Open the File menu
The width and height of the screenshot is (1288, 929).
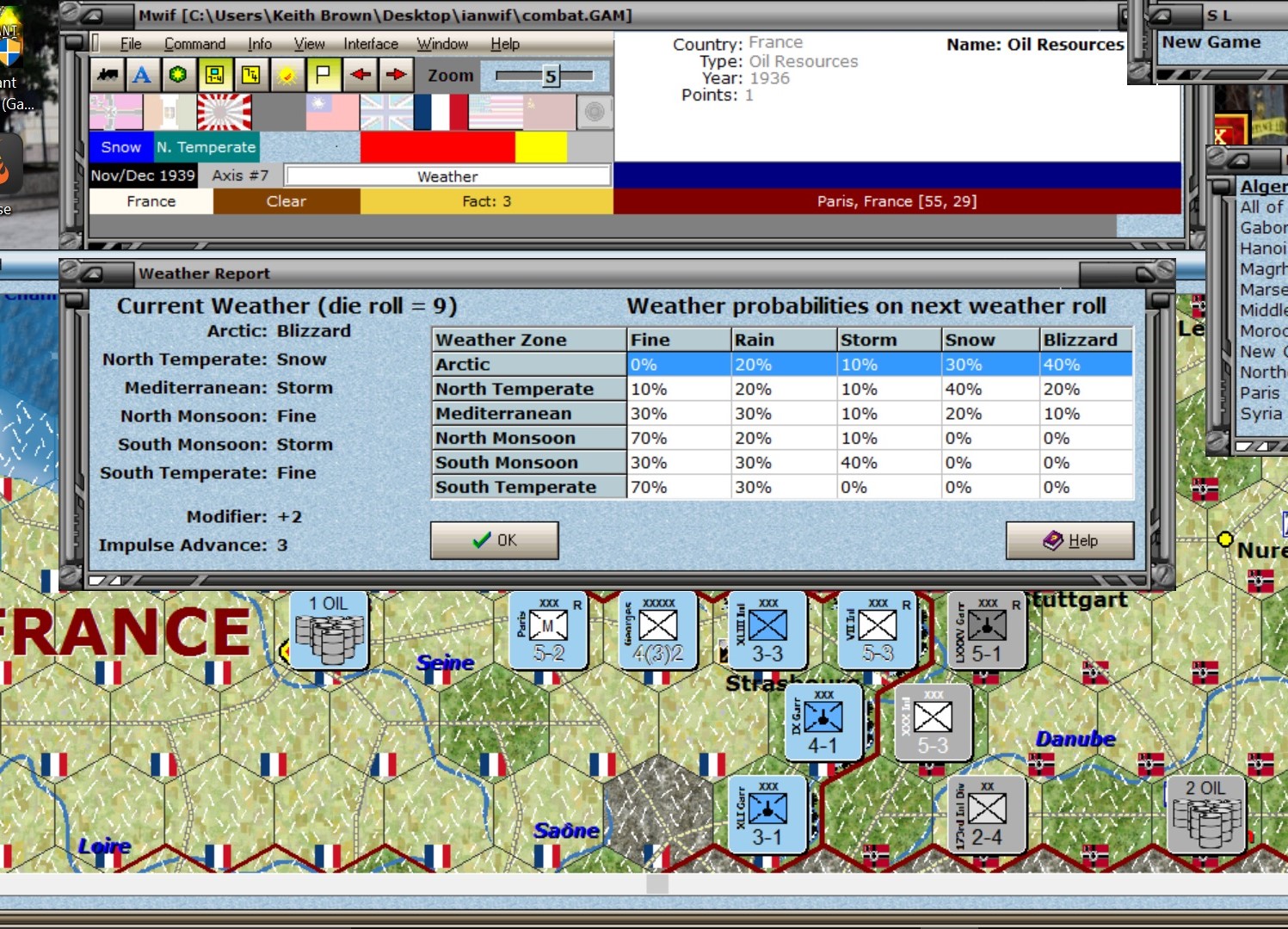(x=131, y=44)
